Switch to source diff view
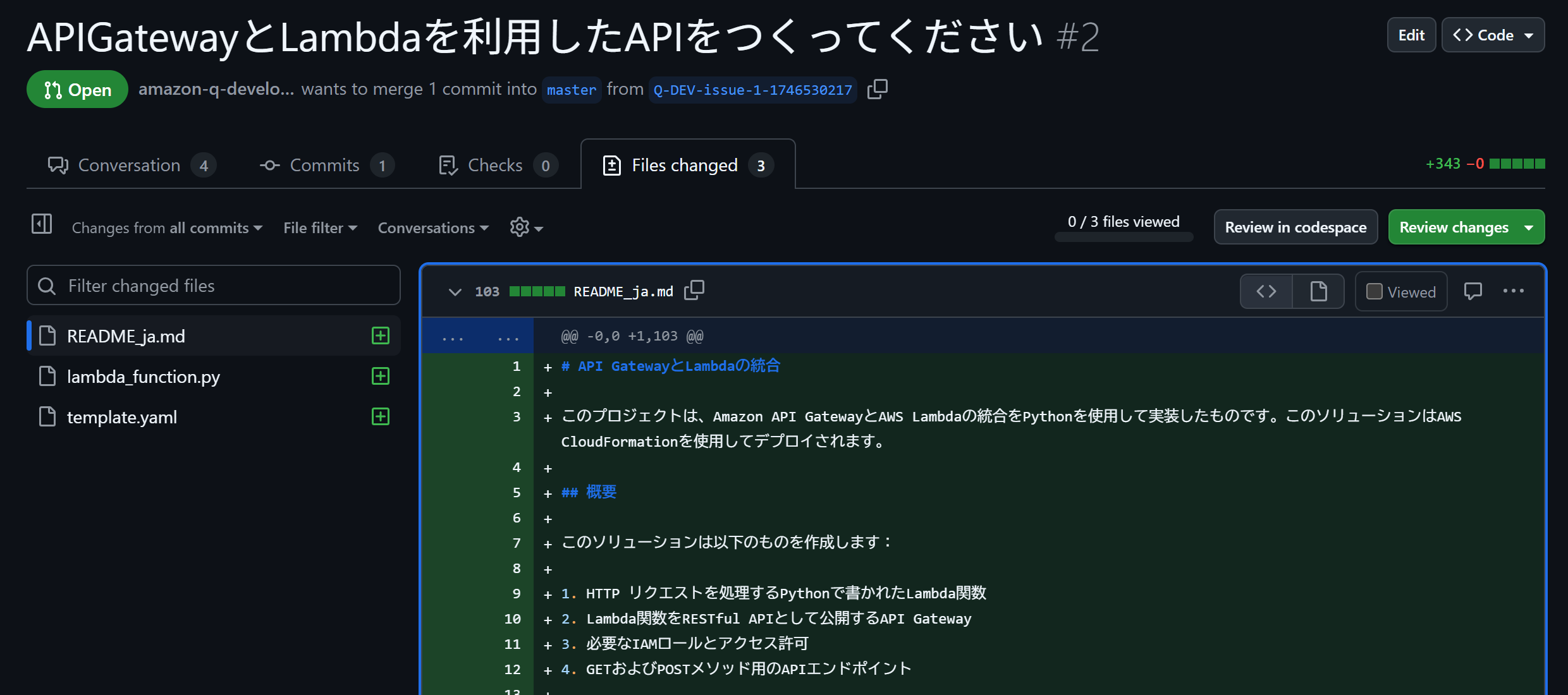 click(1266, 291)
